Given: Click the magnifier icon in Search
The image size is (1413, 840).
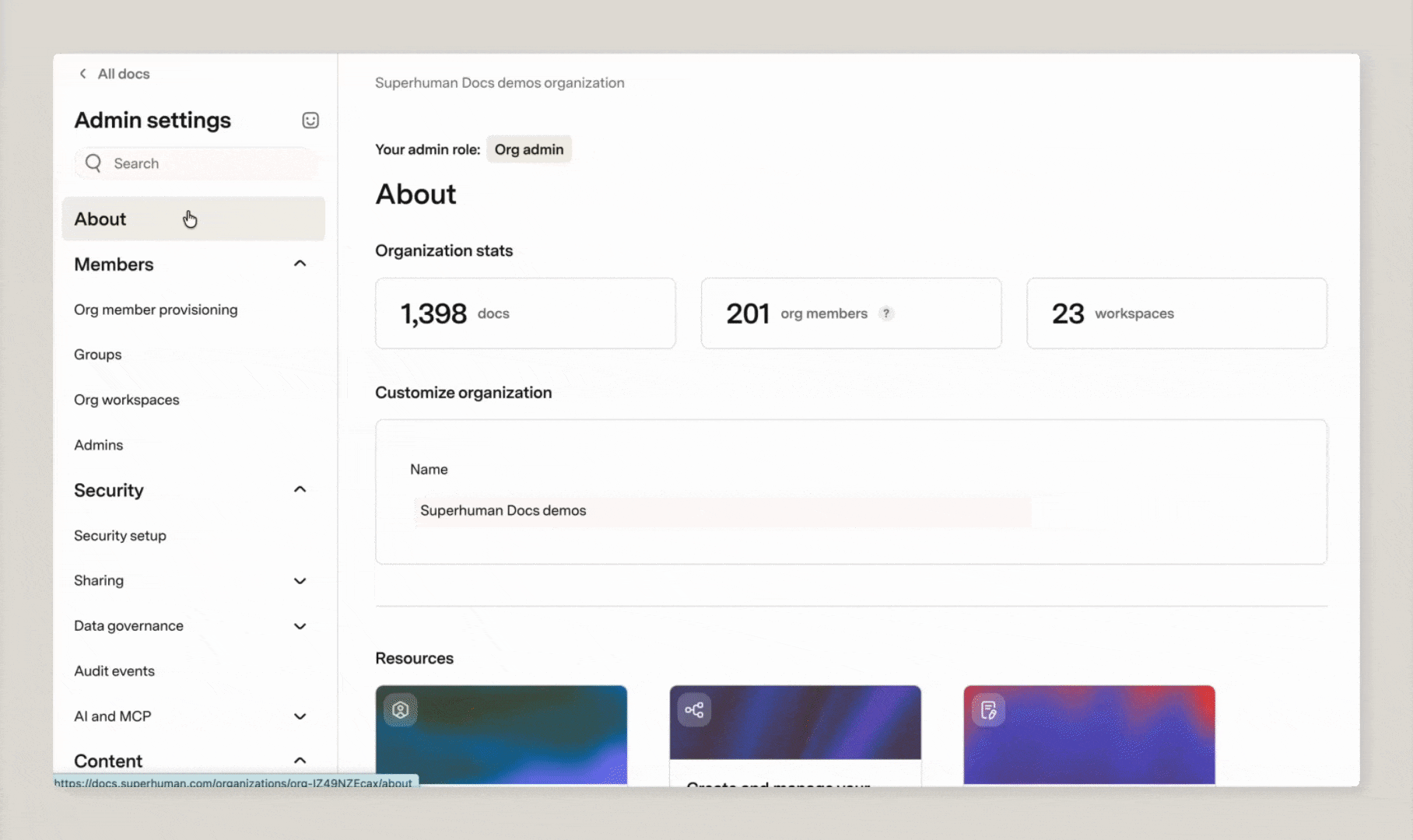Looking at the screenshot, I should [x=93, y=163].
